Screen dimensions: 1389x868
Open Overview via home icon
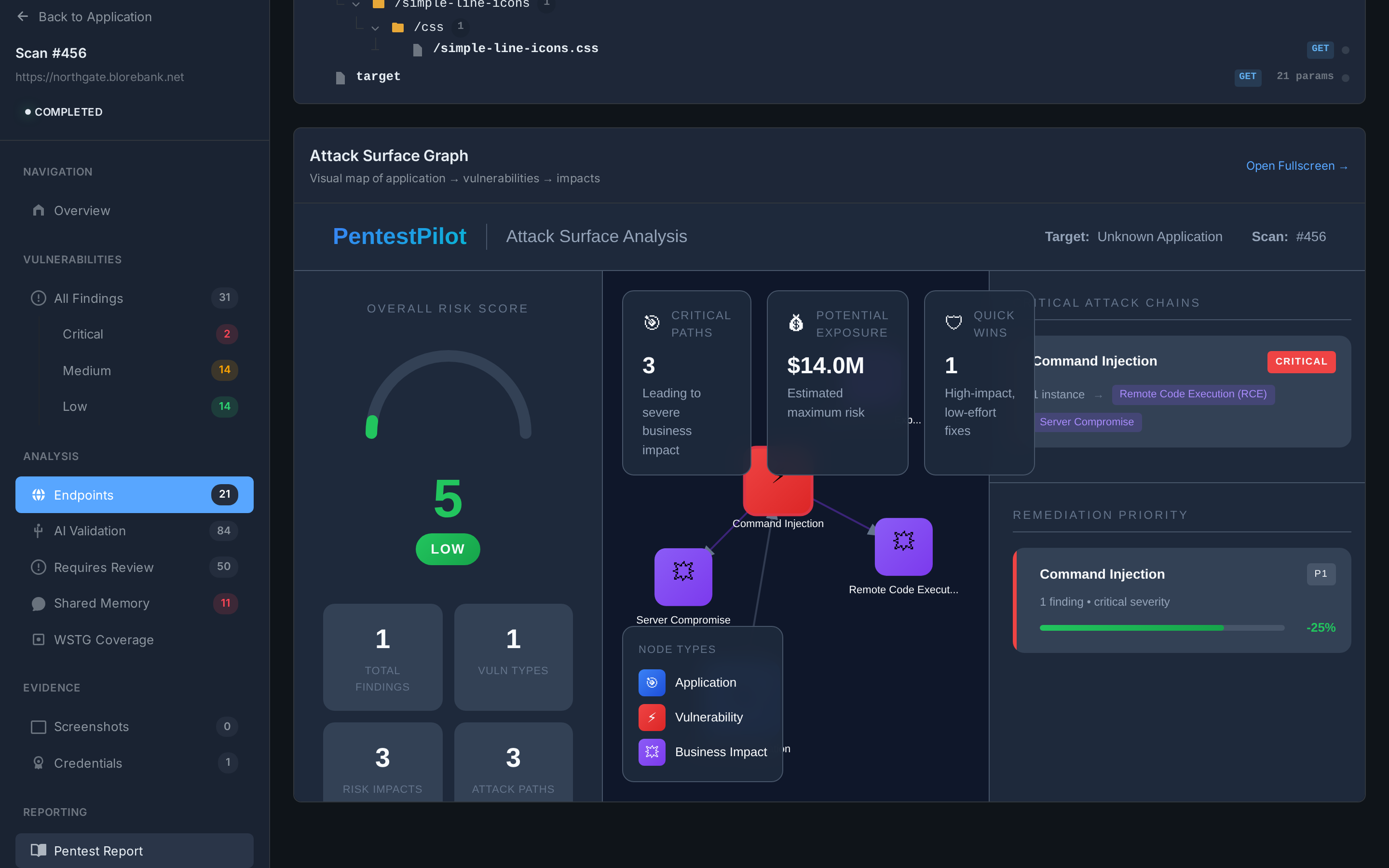(x=39, y=210)
